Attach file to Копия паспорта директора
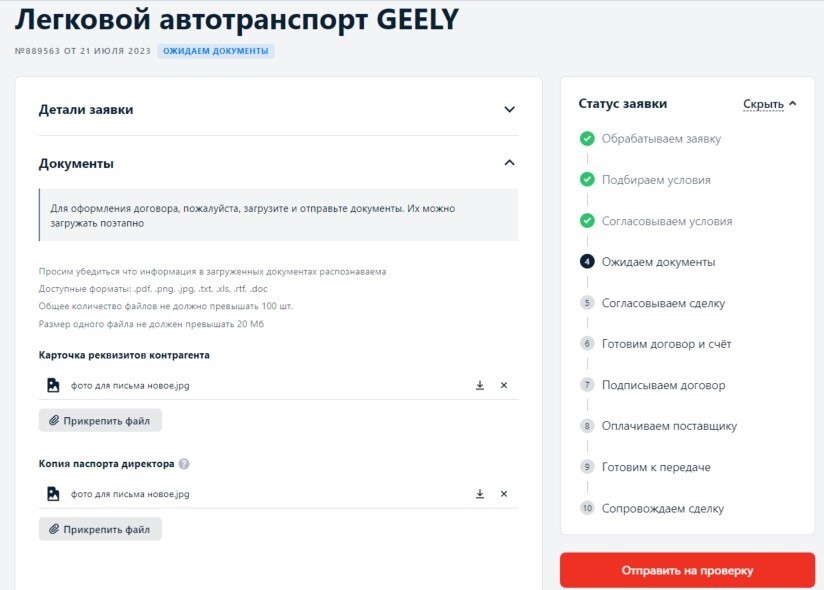Screen dimensions: 824x590 point(100,529)
